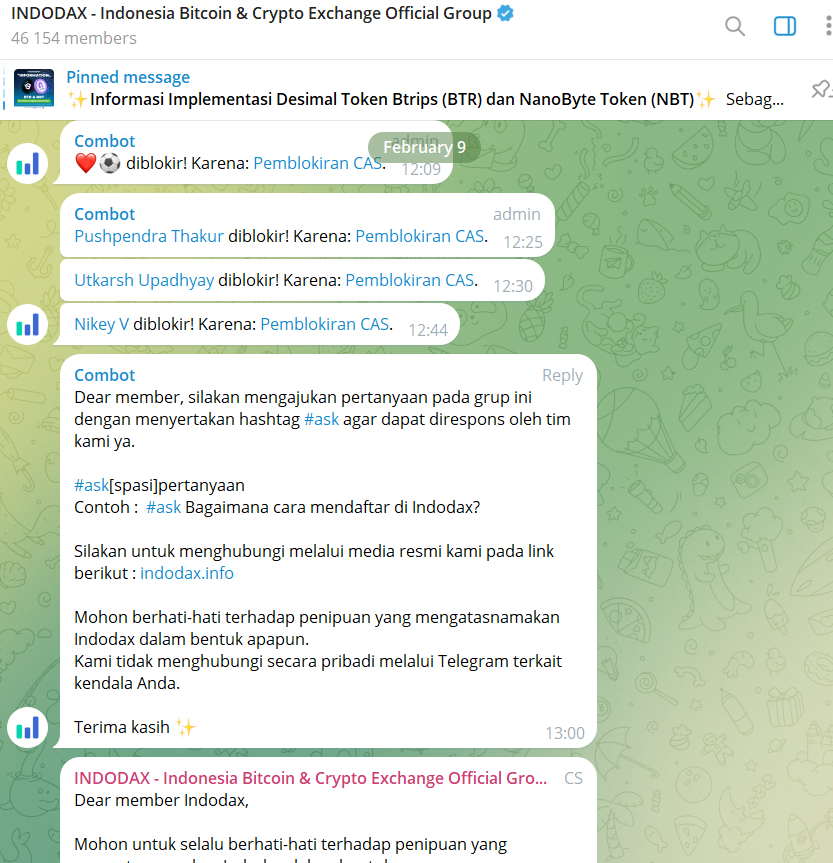Click the 12:44 timestamp
833x863 pixels.
428,330
